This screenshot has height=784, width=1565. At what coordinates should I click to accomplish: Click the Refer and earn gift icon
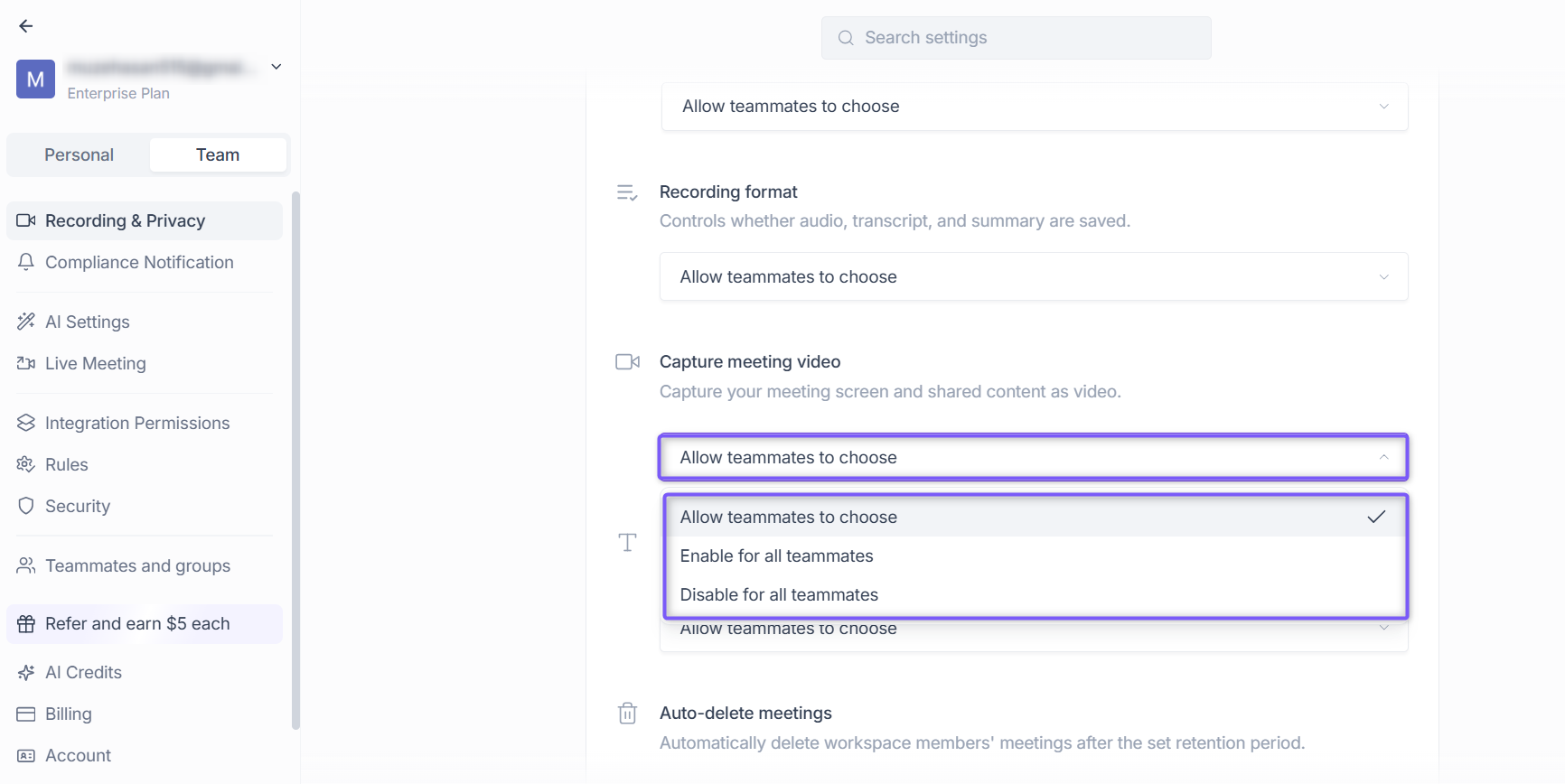[x=26, y=623]
